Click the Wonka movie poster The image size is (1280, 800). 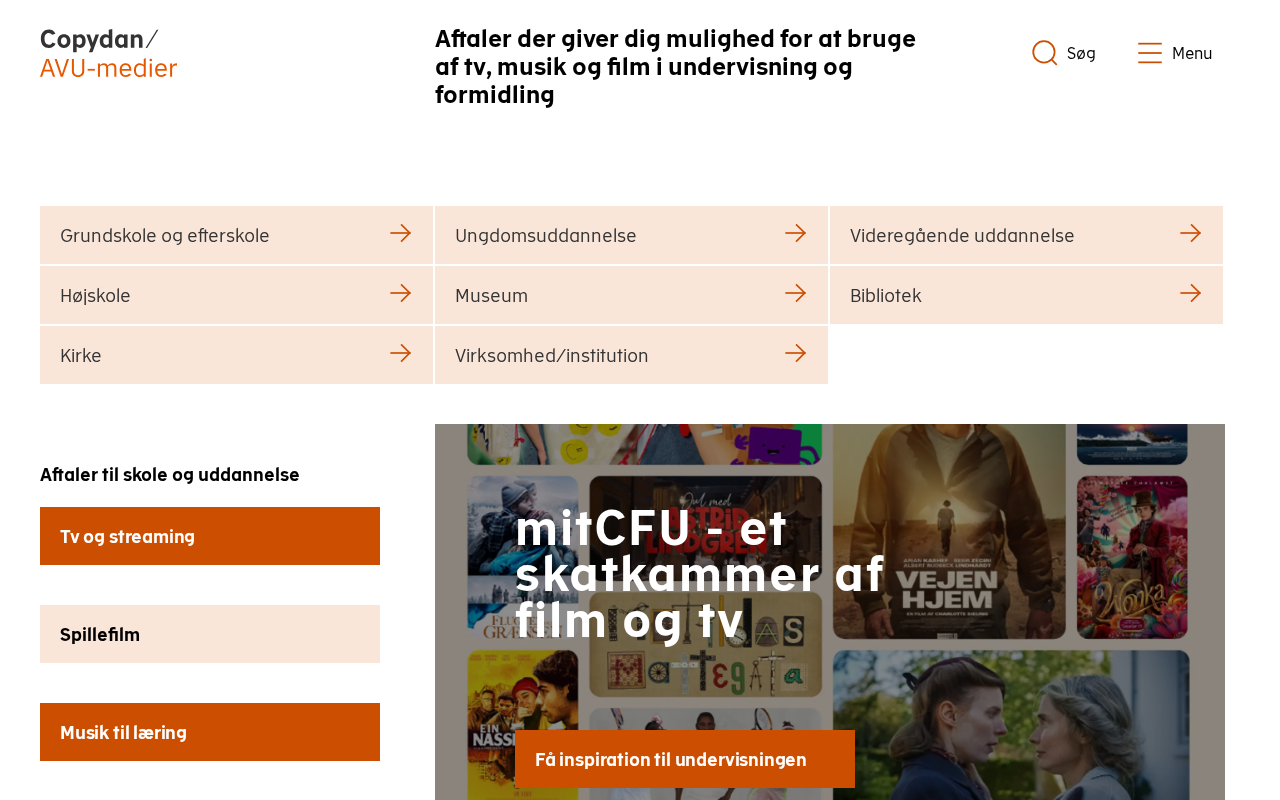pos(1132,557)
